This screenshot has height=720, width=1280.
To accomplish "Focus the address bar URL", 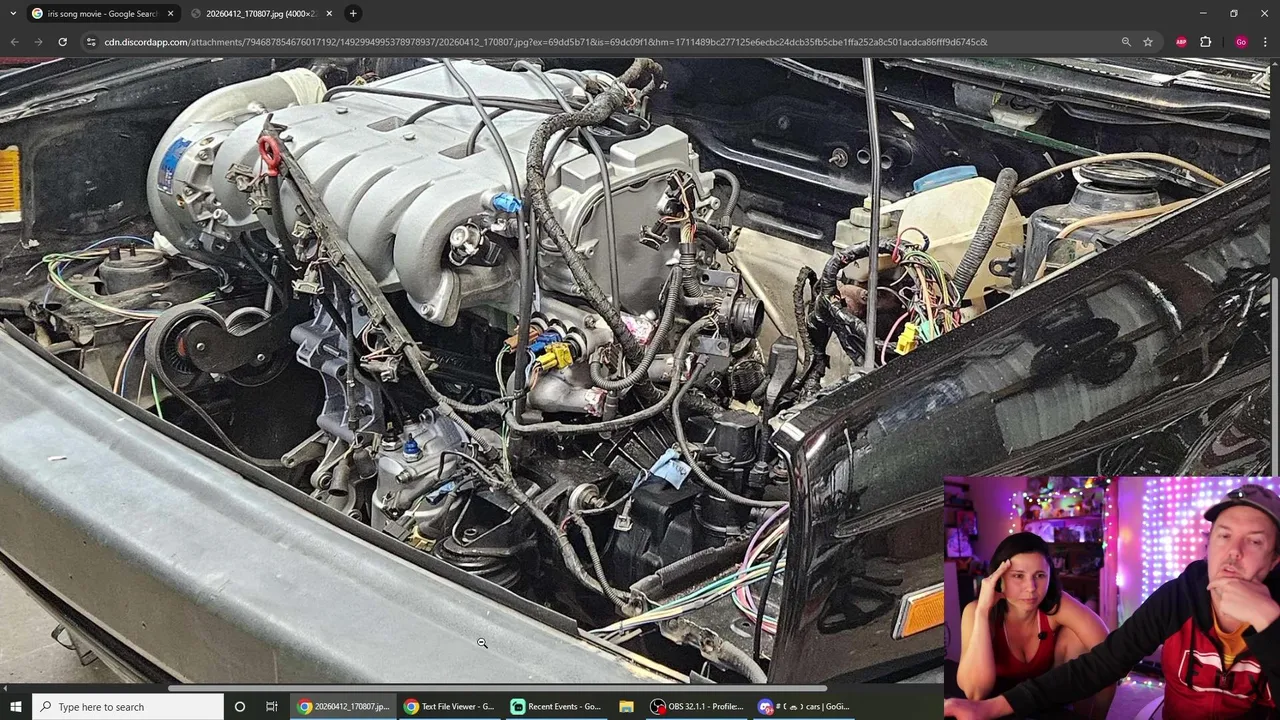I will pyautogui.click(x=545, y=42).
